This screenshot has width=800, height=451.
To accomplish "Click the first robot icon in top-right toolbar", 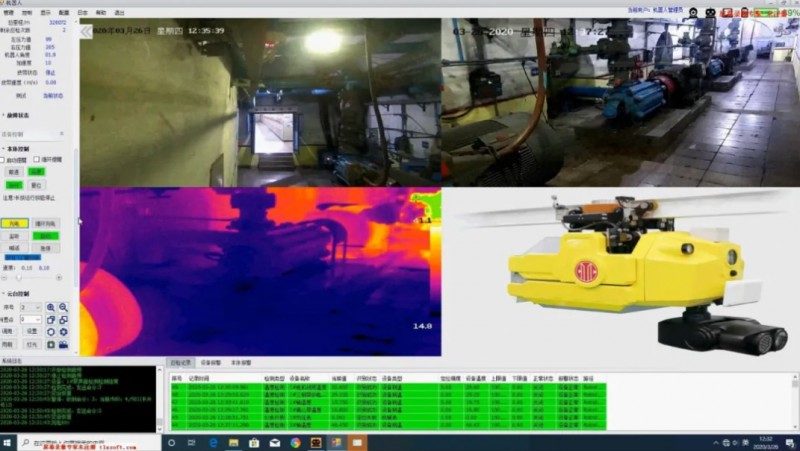I will click(693, 12).
